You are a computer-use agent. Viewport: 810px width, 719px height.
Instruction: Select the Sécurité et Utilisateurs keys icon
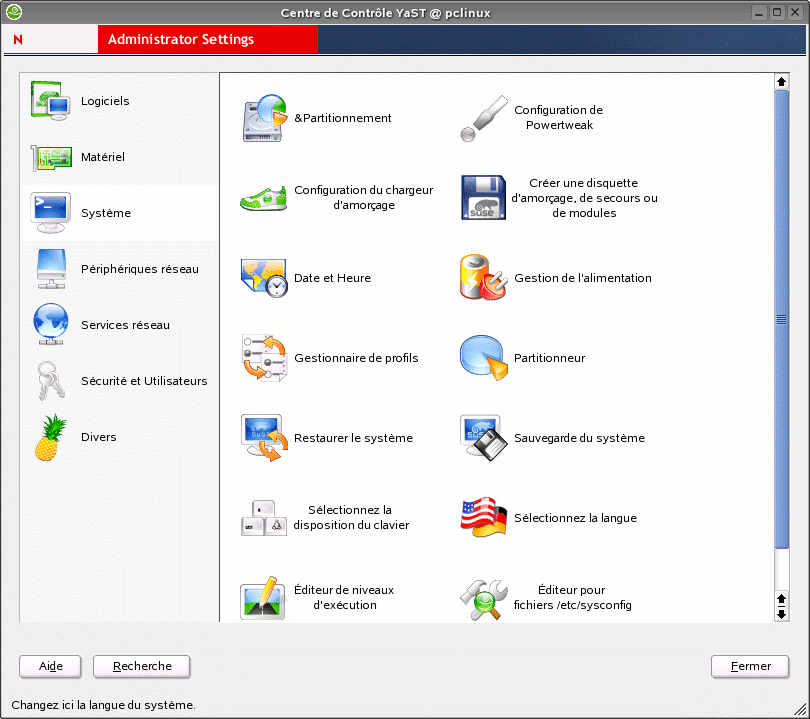pyautogui.click(x=51, y=381)
